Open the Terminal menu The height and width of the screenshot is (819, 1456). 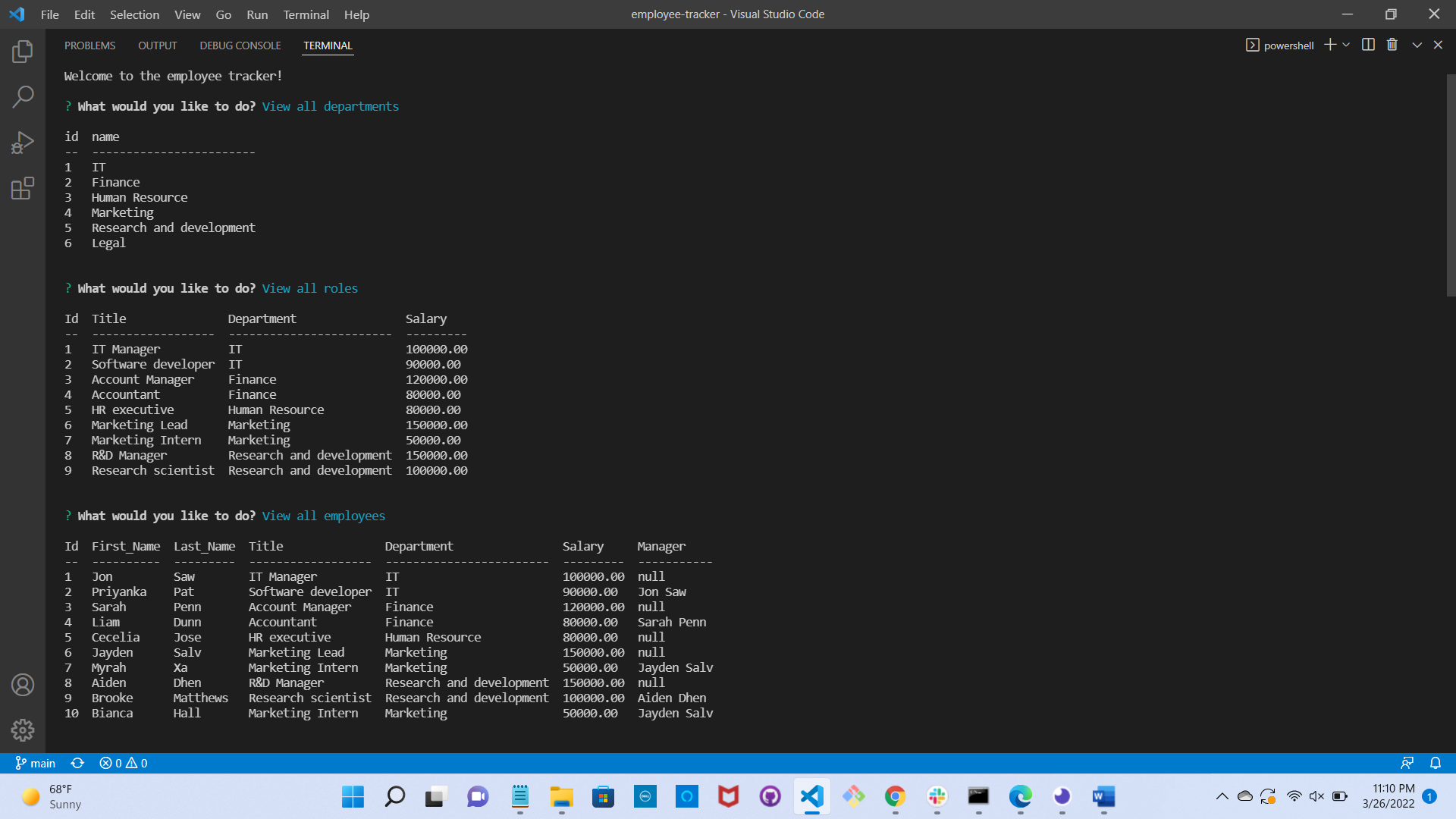click(x=306, y=14)
